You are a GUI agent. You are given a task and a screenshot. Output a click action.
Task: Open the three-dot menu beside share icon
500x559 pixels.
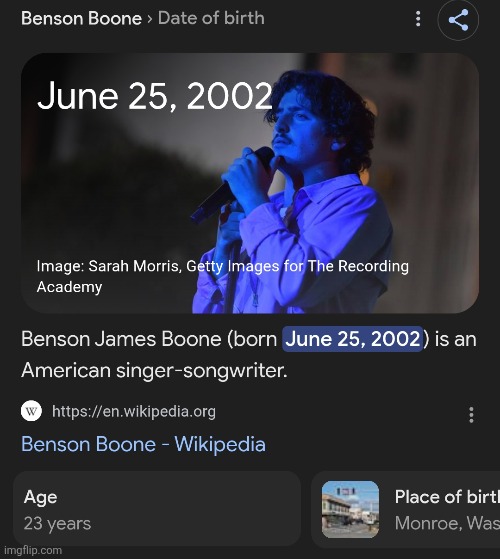tap(418, 19)
